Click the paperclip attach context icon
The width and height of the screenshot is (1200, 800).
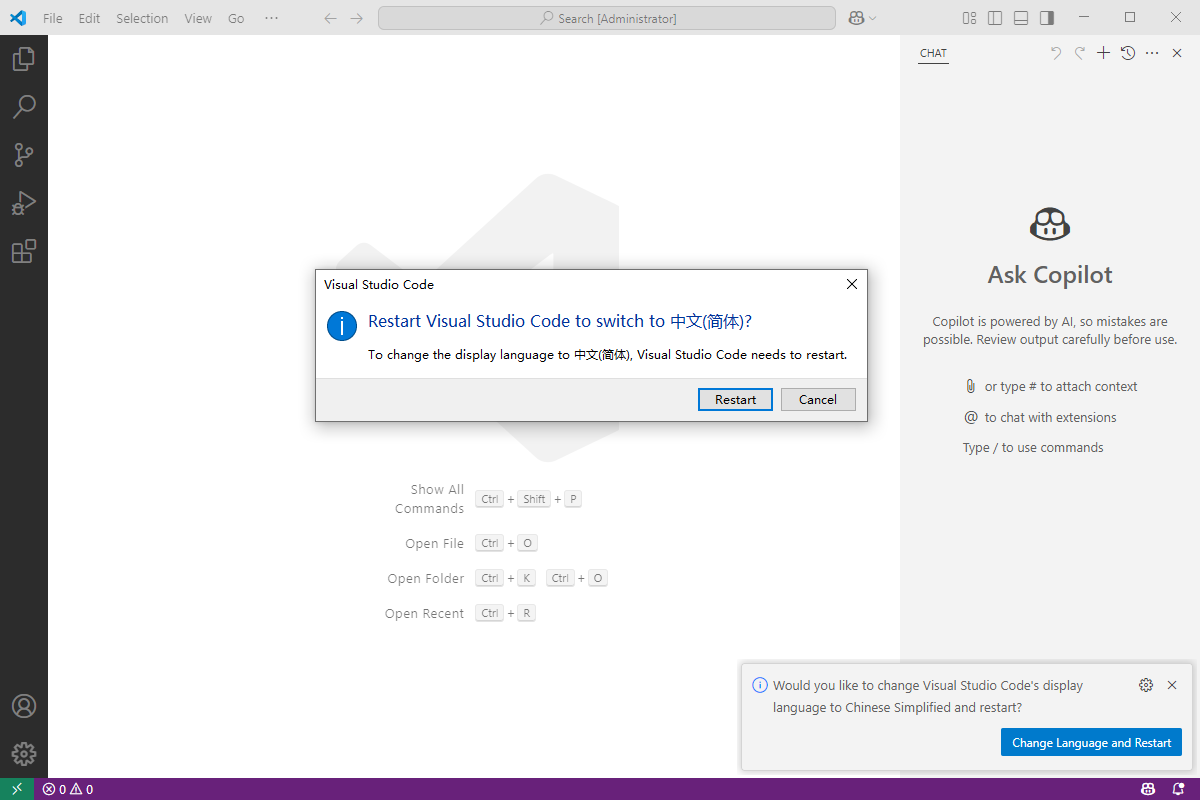tap(970, 386)
